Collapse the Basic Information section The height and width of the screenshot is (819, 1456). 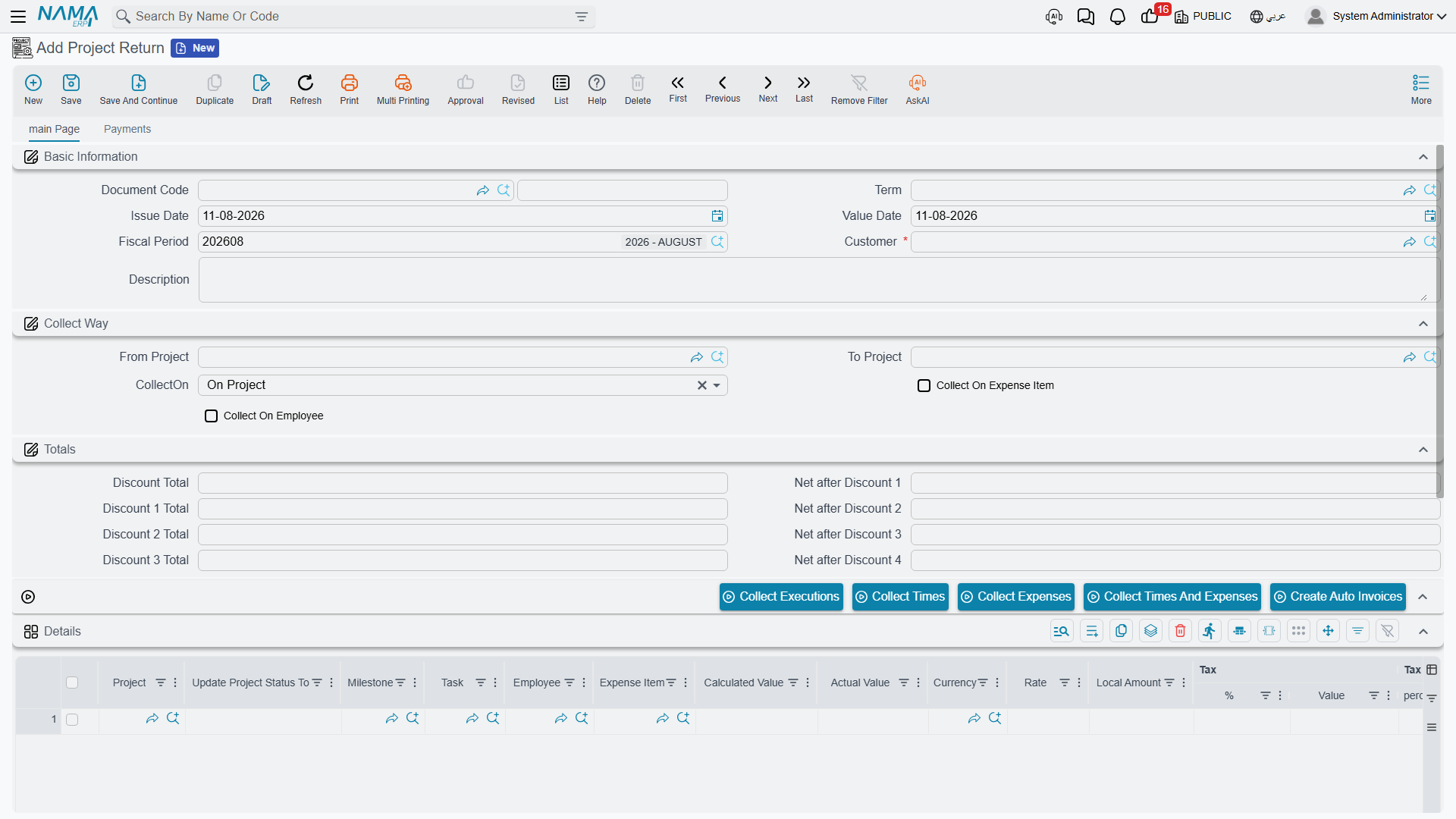pyautogui.click(x=1423, y=157)
